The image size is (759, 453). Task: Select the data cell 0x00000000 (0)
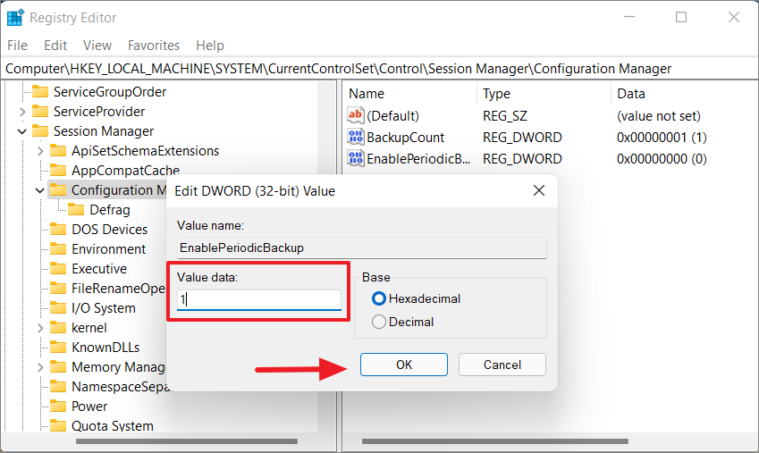[x=661, y=159]
